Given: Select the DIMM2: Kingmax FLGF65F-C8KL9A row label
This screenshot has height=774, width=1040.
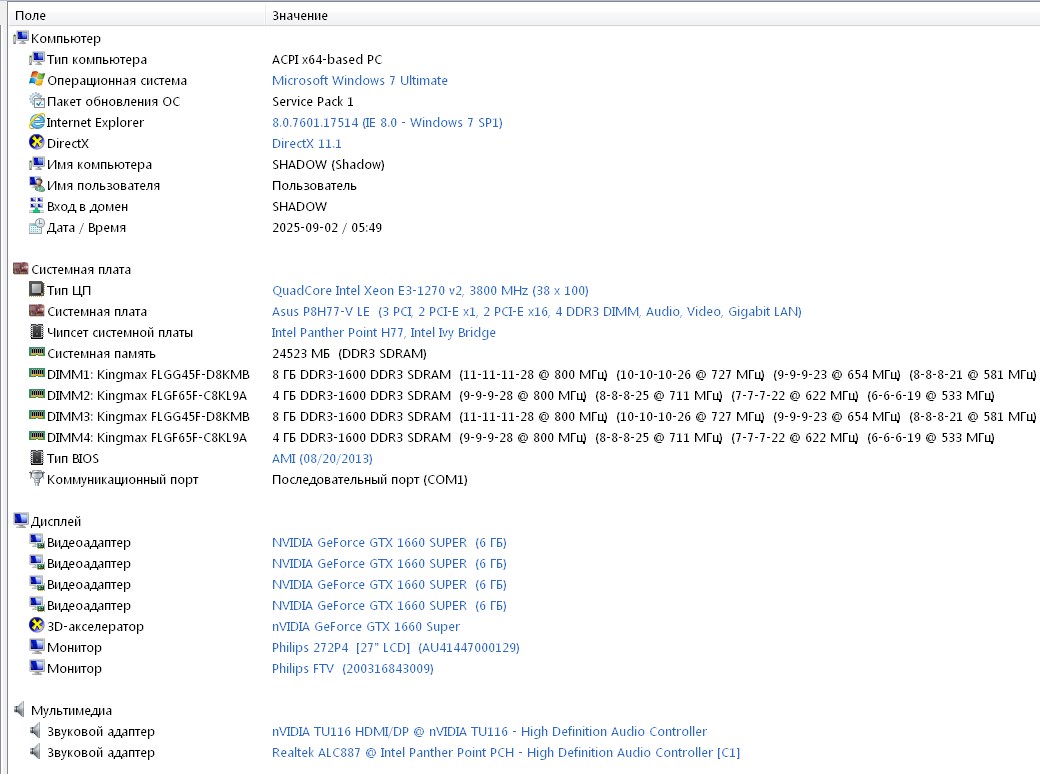Looking at the screenshot, I should pyautogui.click(x=147, y=395).
